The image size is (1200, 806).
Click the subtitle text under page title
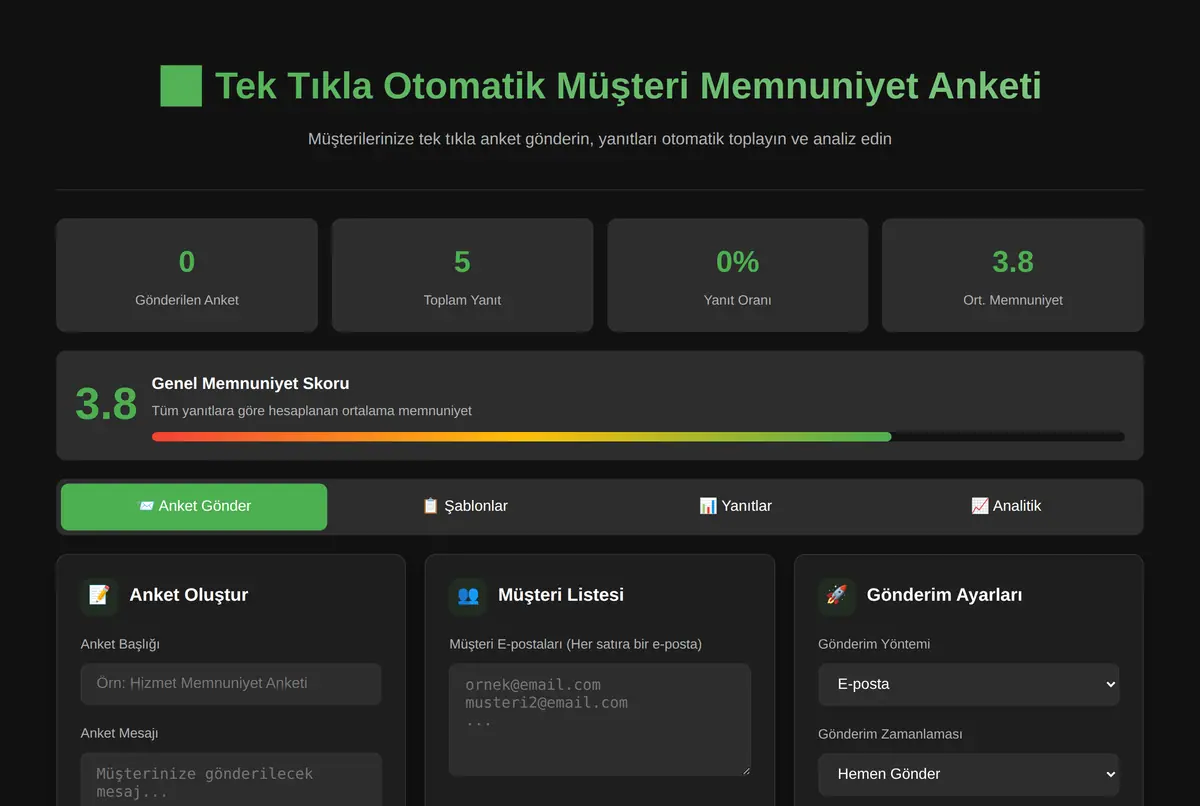click(x=600, y=139)
